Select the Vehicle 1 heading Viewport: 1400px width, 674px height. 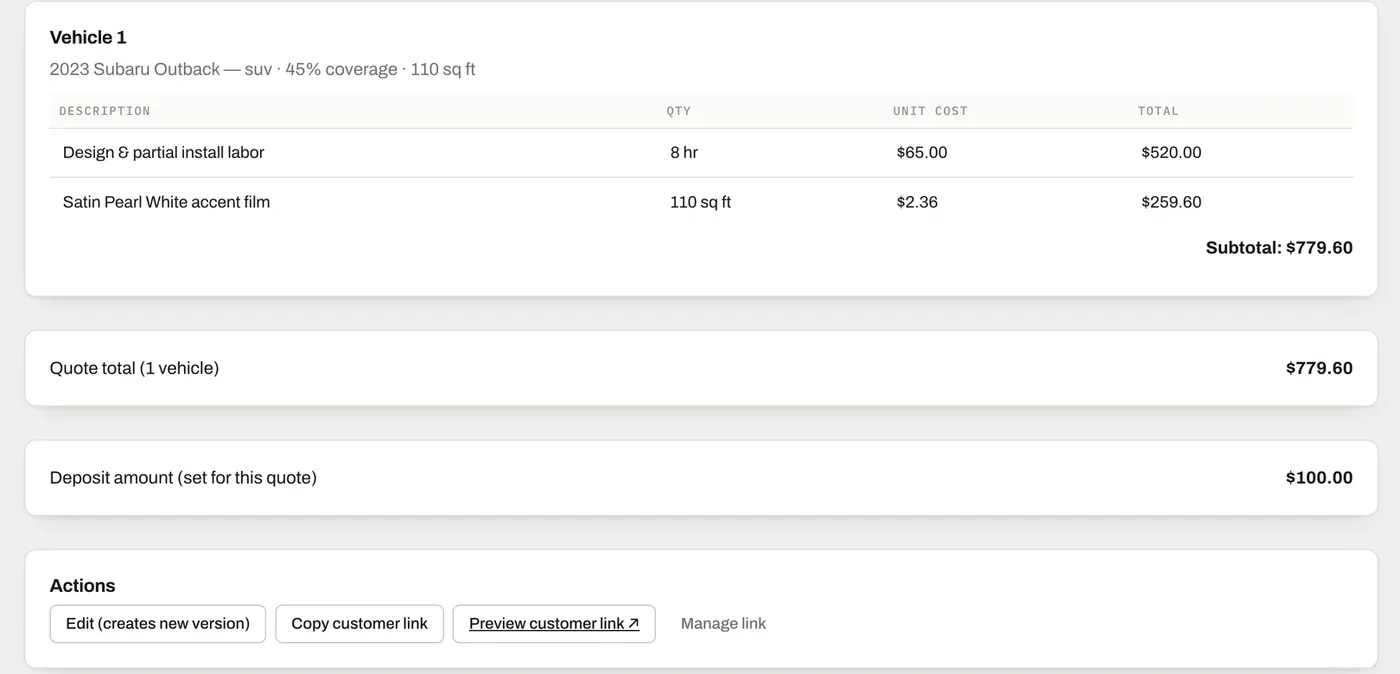click(x=88, y=38)
